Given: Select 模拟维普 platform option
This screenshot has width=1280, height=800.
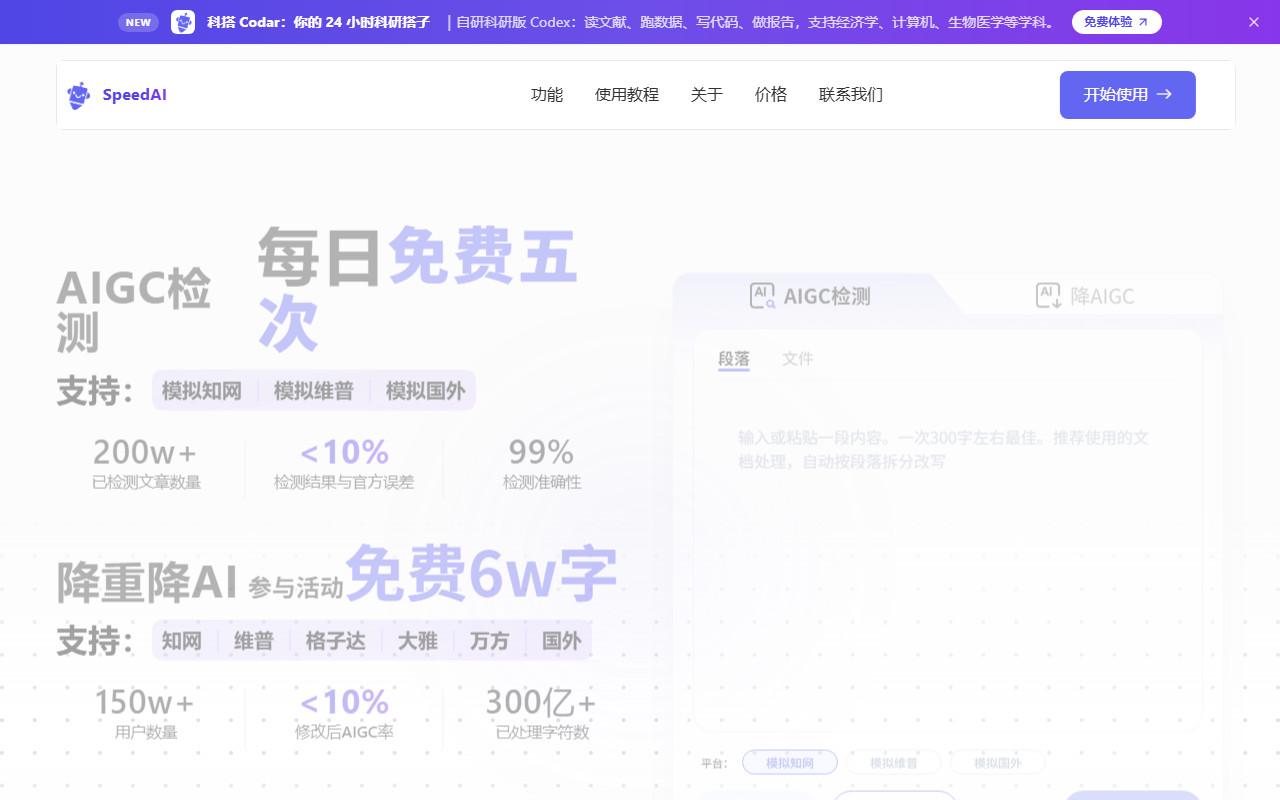Looking at the screenshot, I should point(894,763).
